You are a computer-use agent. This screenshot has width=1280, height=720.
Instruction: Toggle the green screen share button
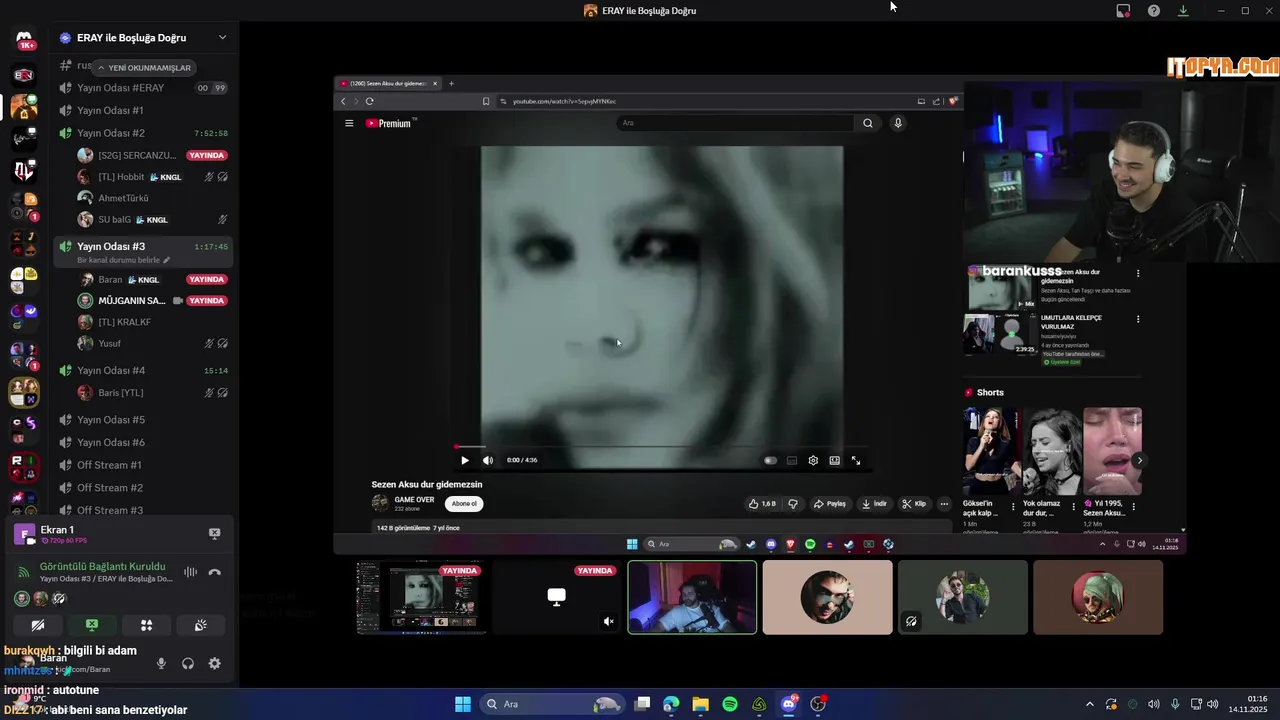click(92, 625)
